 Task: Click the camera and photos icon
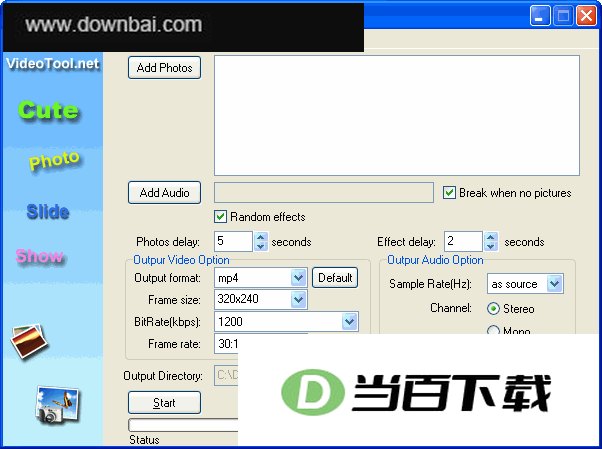click(57, 405)
